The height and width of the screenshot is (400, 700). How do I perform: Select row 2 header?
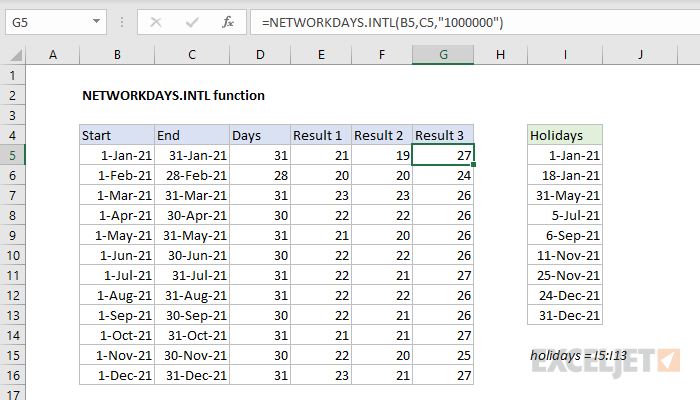click(12, 96)
